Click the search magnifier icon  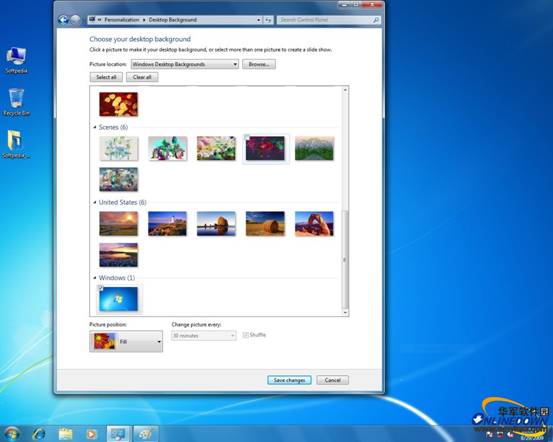(x=376, y=20)
